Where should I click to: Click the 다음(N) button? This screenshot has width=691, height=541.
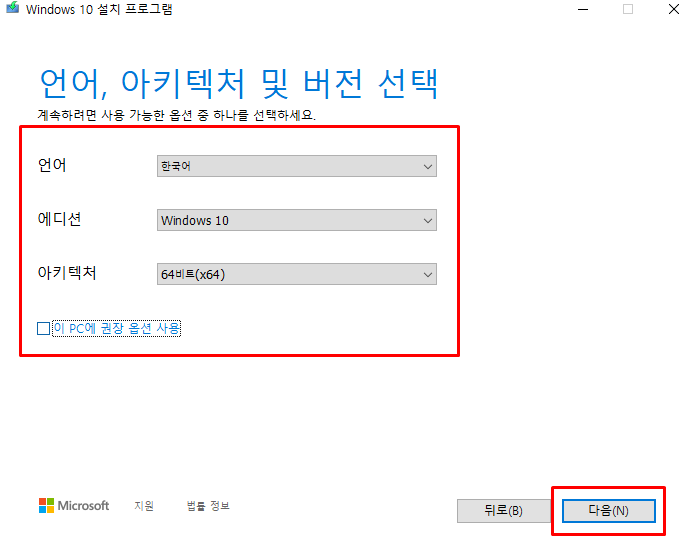609,511
